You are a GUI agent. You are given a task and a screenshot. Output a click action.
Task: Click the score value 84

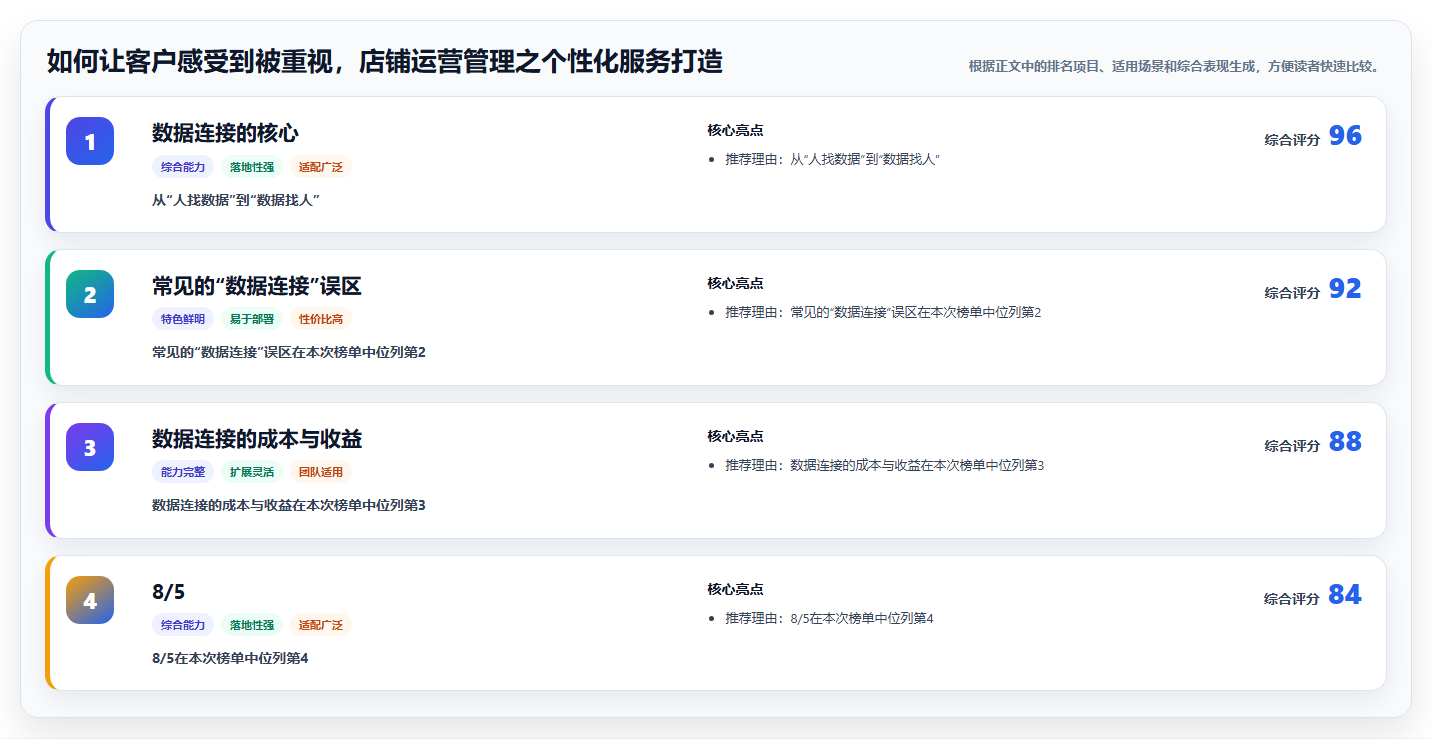point(1345,595)
